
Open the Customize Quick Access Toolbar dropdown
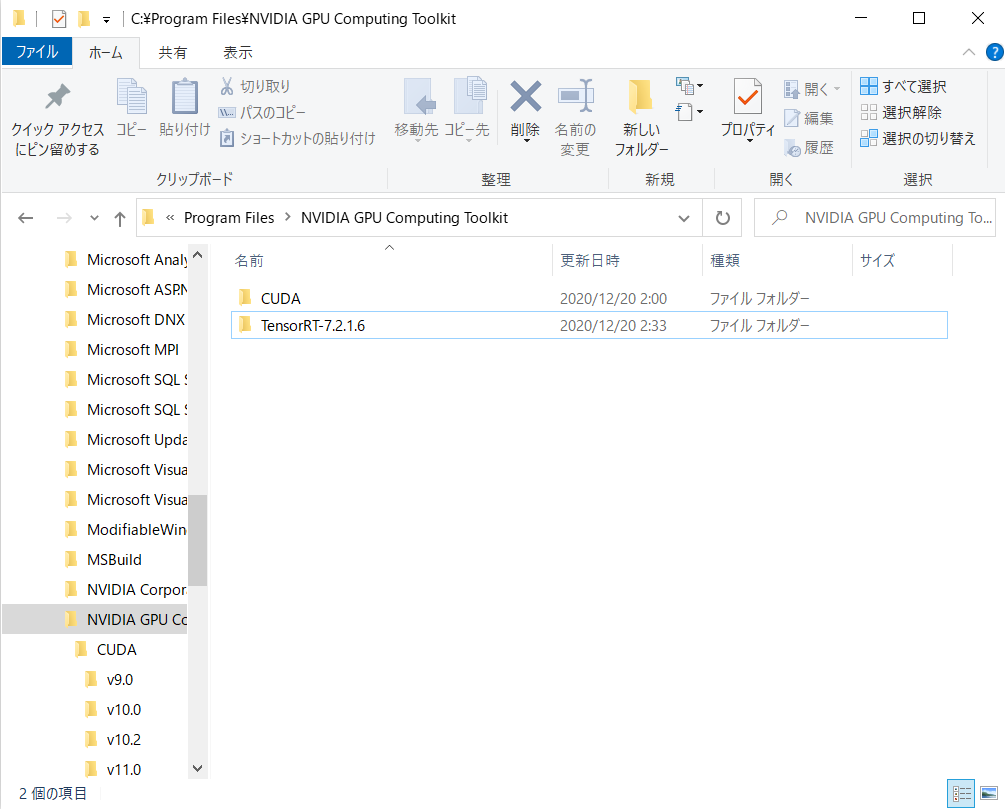(x=106, y=20)
